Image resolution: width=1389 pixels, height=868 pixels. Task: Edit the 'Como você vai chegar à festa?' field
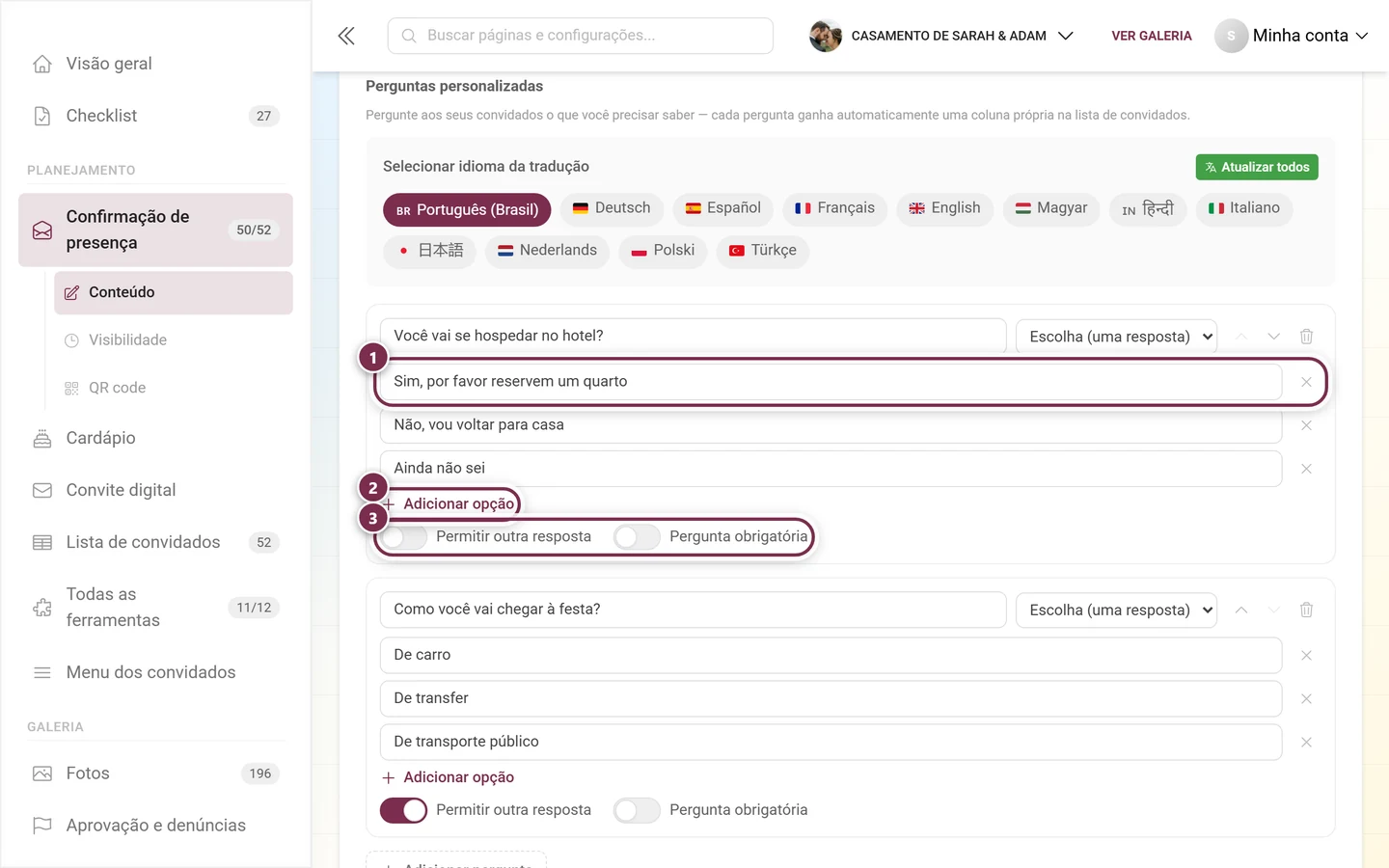click(x=694, y=610)
